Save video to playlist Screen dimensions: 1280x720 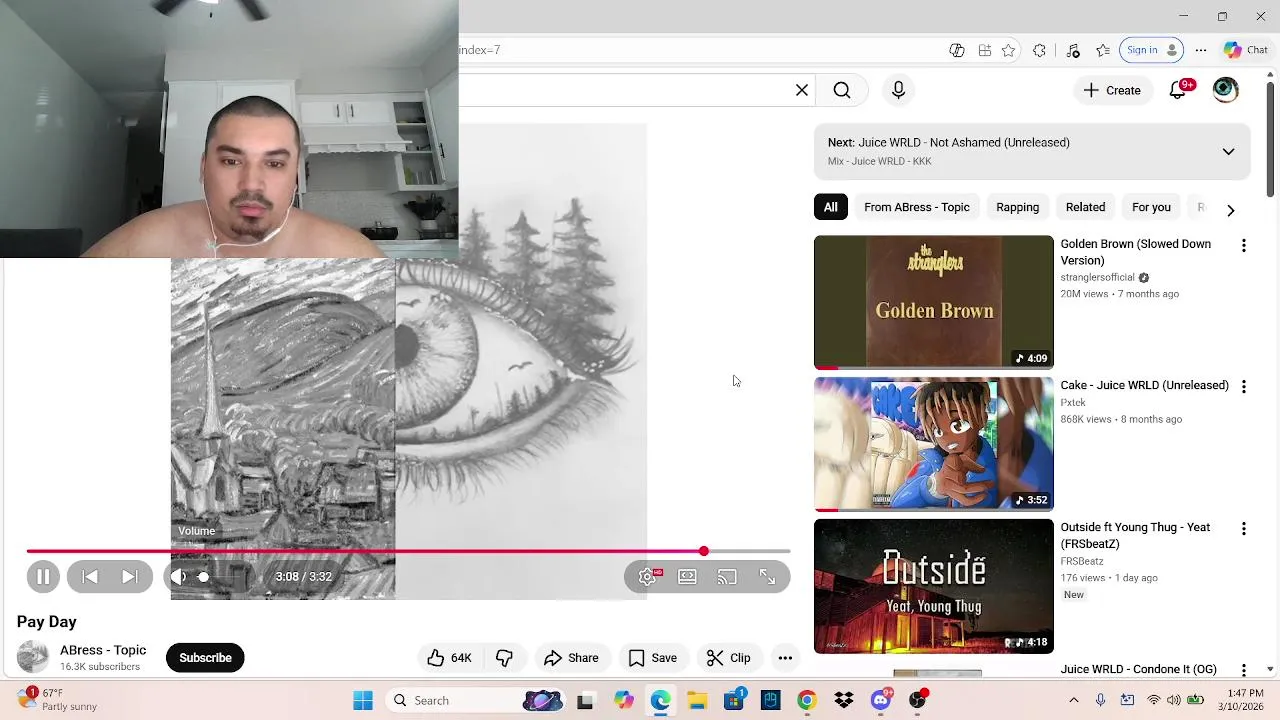[x=653, y=658]
